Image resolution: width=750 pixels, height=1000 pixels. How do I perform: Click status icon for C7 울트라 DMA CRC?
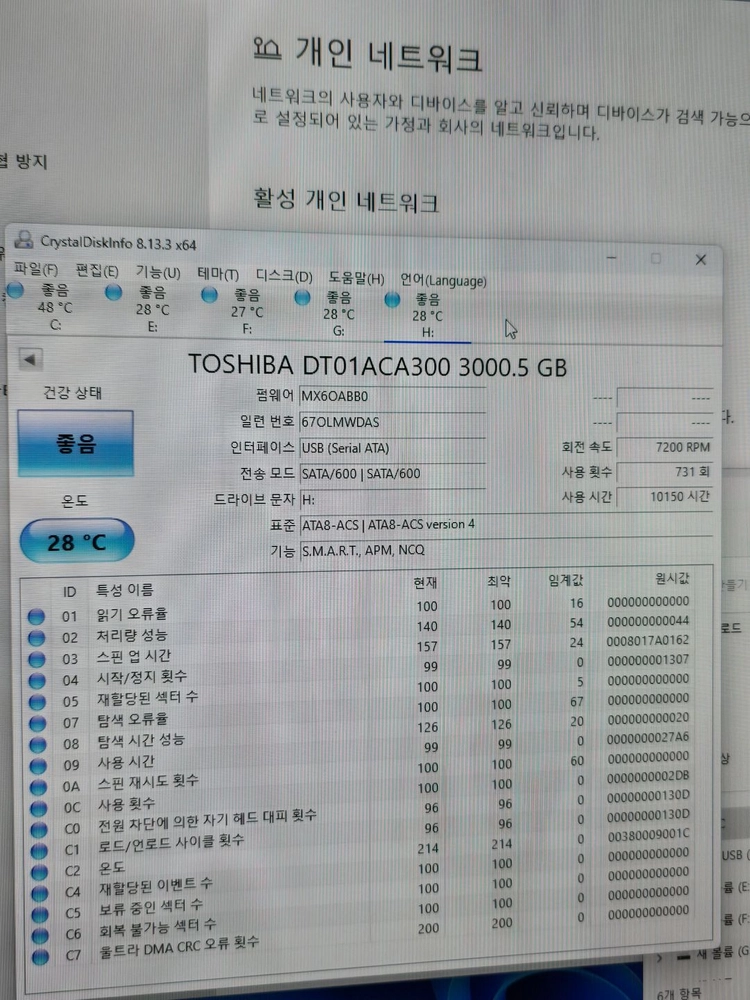point(40,957)
